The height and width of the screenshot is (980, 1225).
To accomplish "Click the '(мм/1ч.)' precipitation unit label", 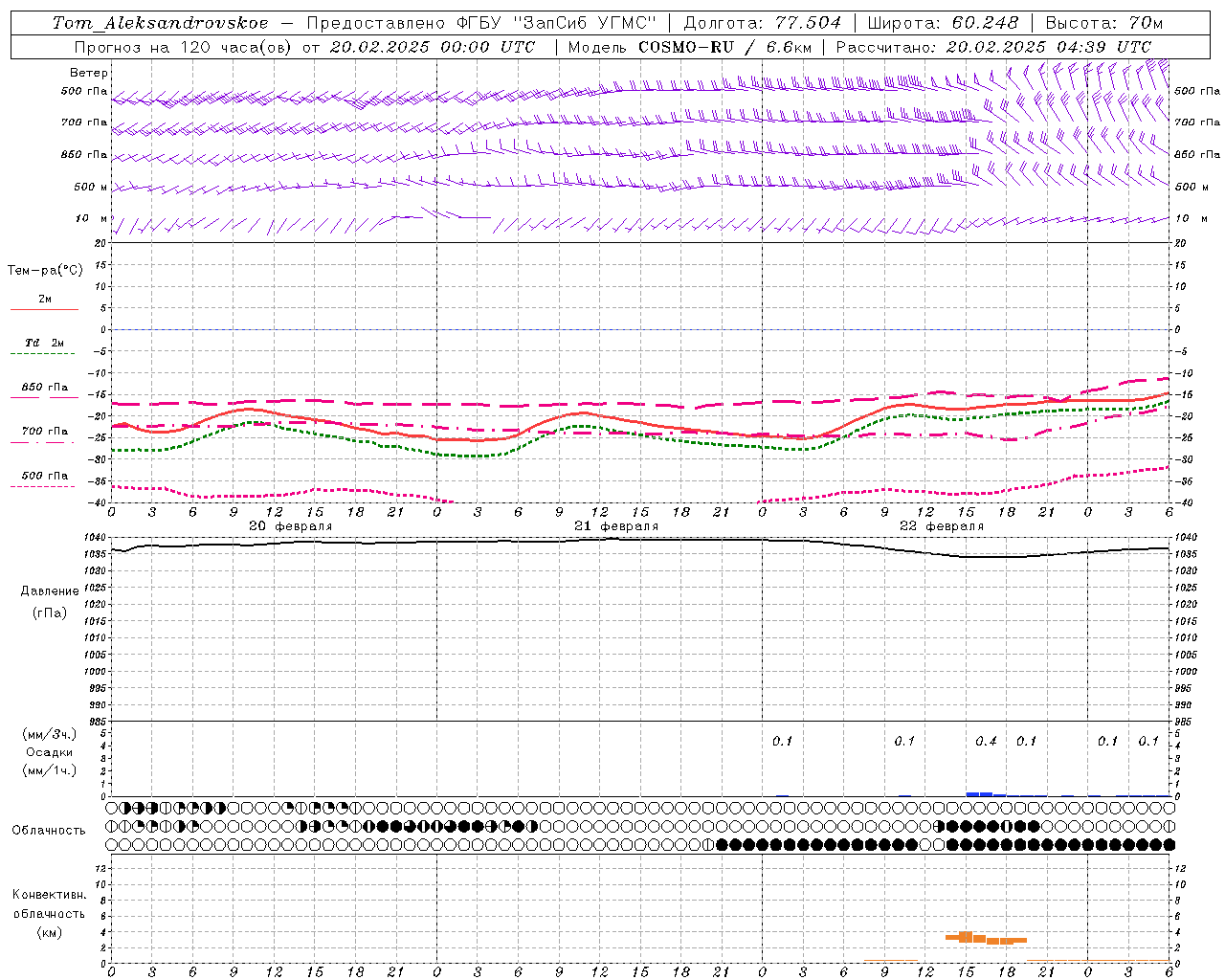I will (50, 770).
